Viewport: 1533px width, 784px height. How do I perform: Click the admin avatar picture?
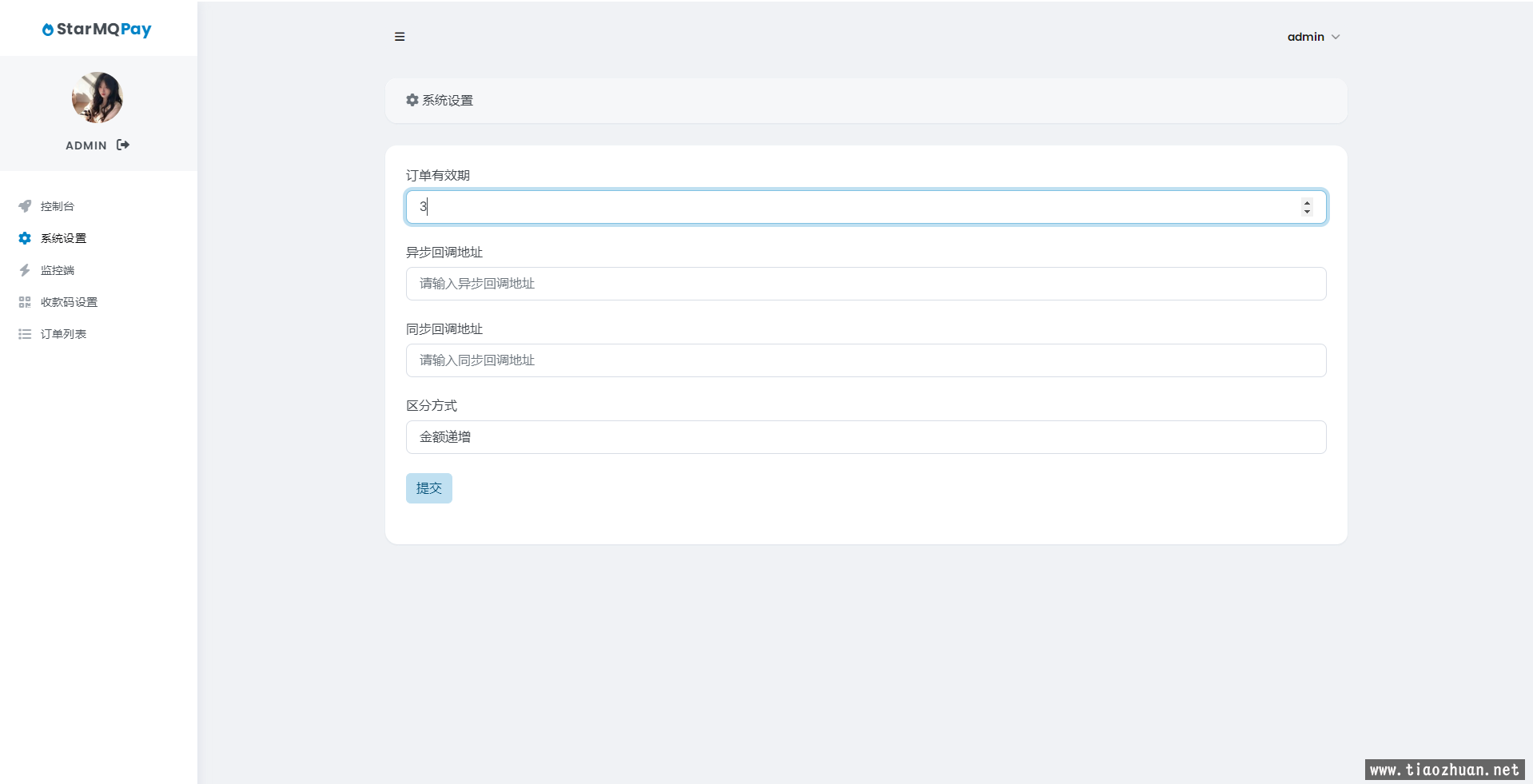pos(98,98)
